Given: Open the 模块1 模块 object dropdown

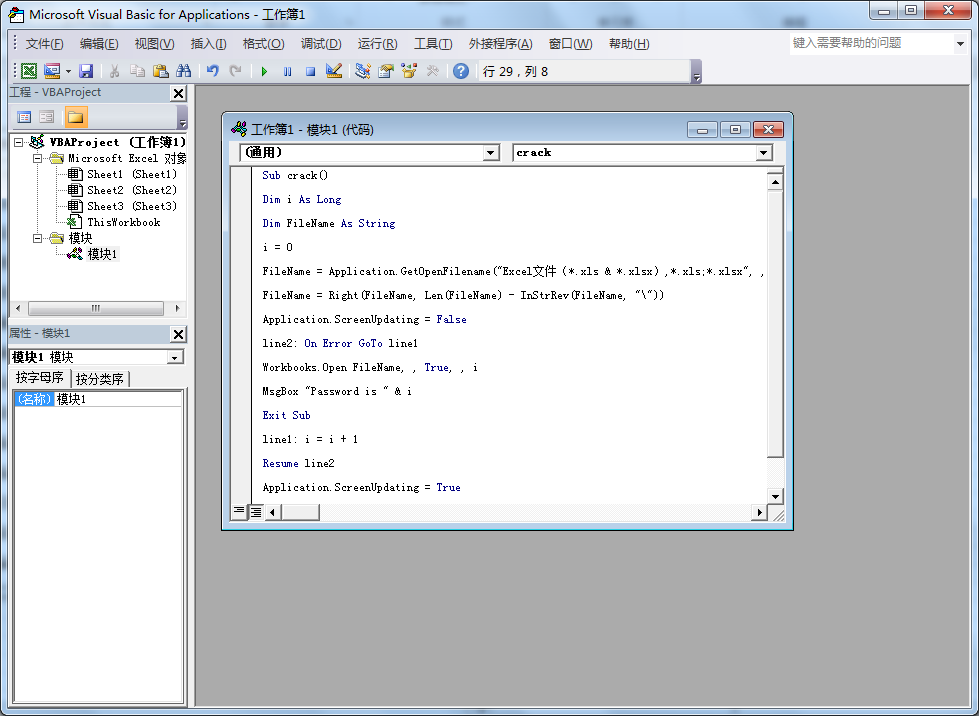Looking at the screenshot, I should (175, 358).
